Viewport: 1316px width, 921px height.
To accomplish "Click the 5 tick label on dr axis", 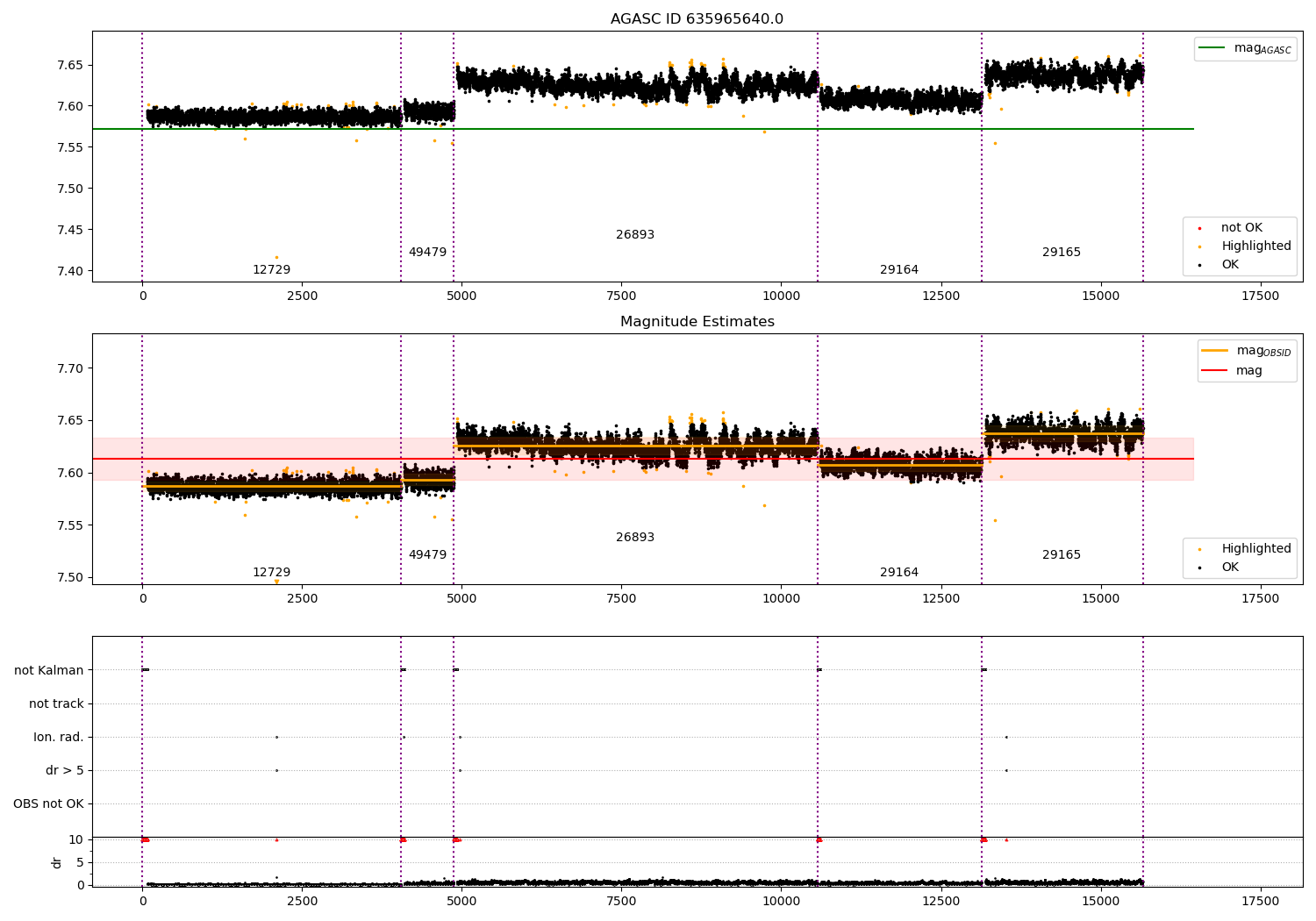I will pos(80,863).
